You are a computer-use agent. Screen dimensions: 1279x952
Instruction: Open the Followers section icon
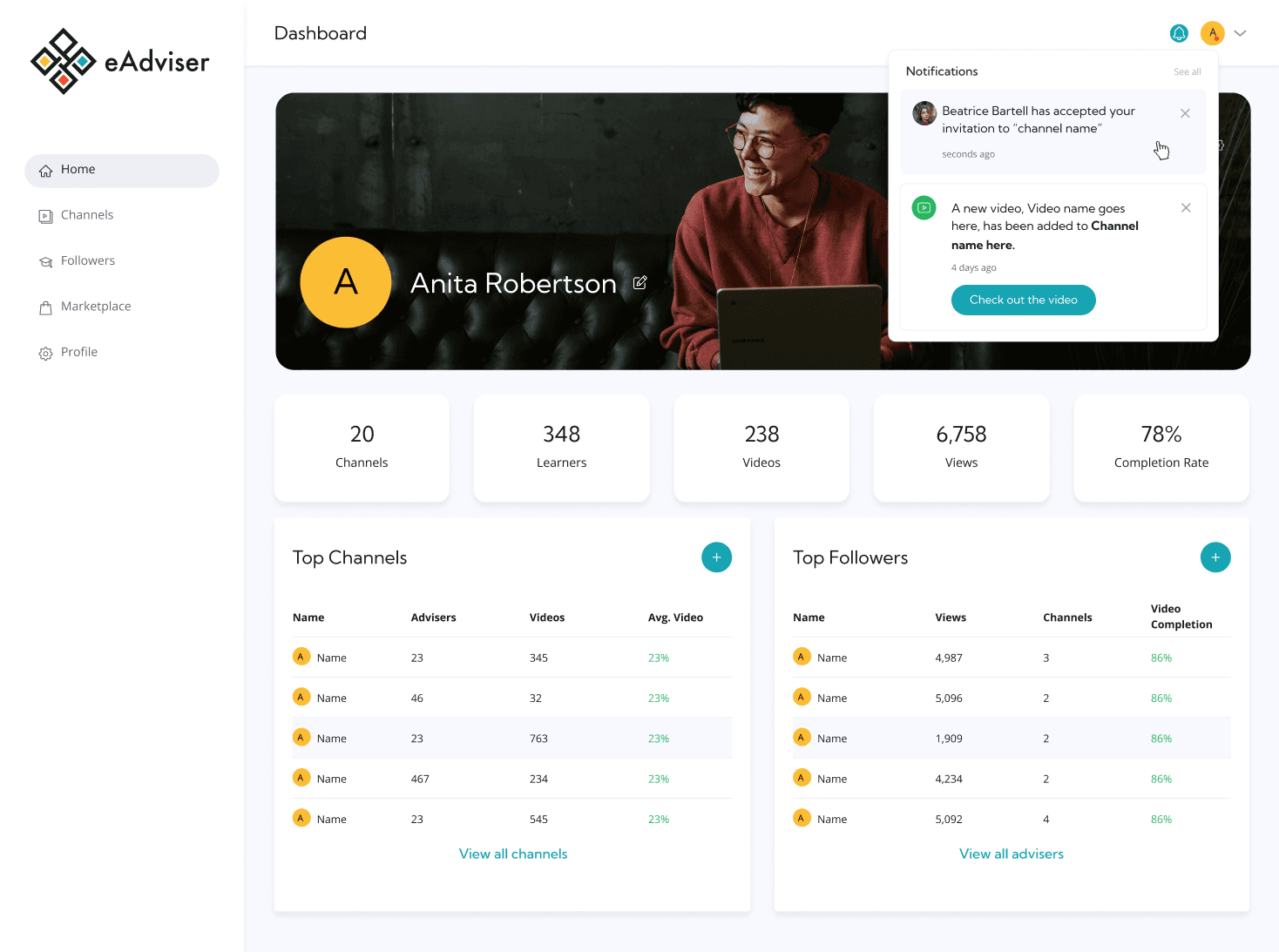45,261
